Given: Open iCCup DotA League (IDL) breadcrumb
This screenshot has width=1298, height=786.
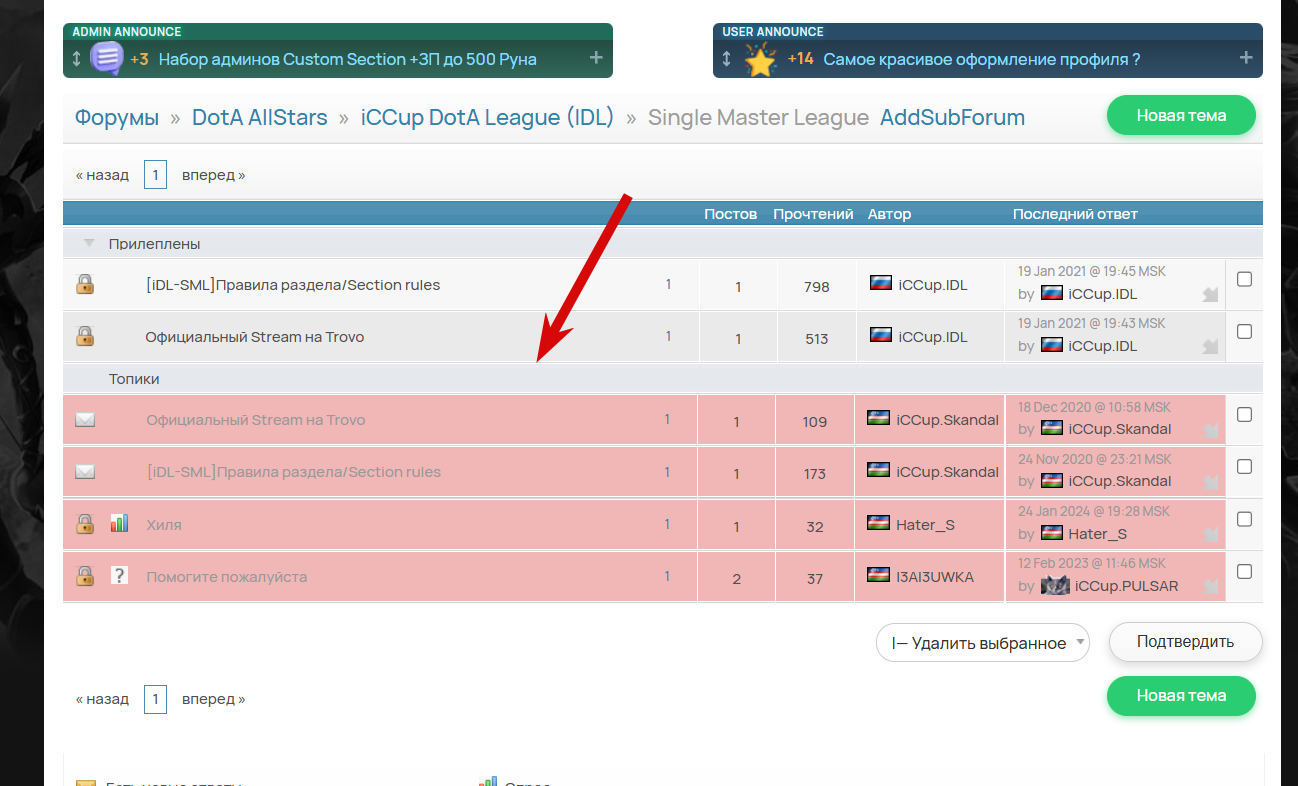Looking at the screenshot, I should (488, 118).
